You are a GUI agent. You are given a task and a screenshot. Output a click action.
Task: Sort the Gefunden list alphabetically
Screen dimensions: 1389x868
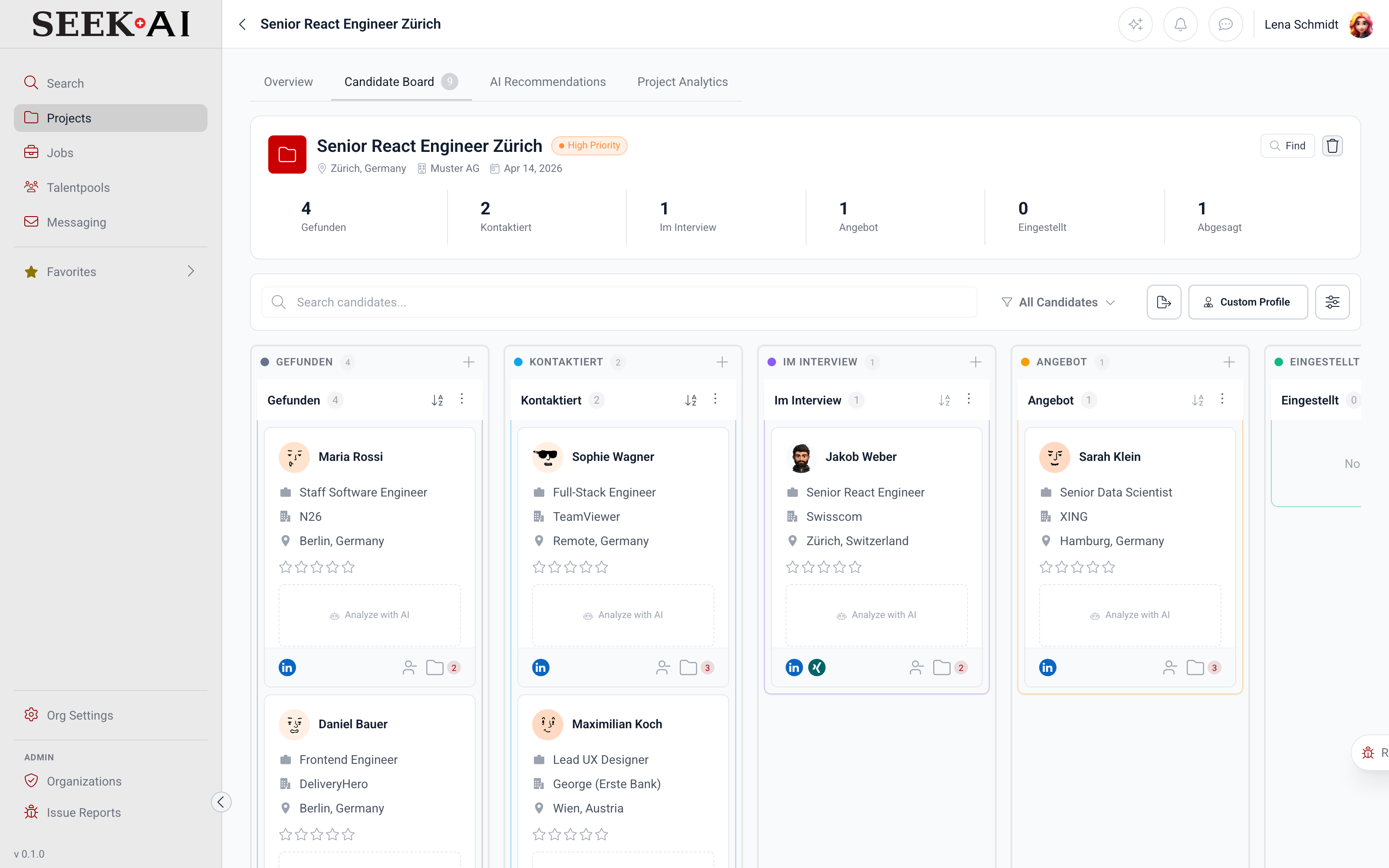pos(438,400)
